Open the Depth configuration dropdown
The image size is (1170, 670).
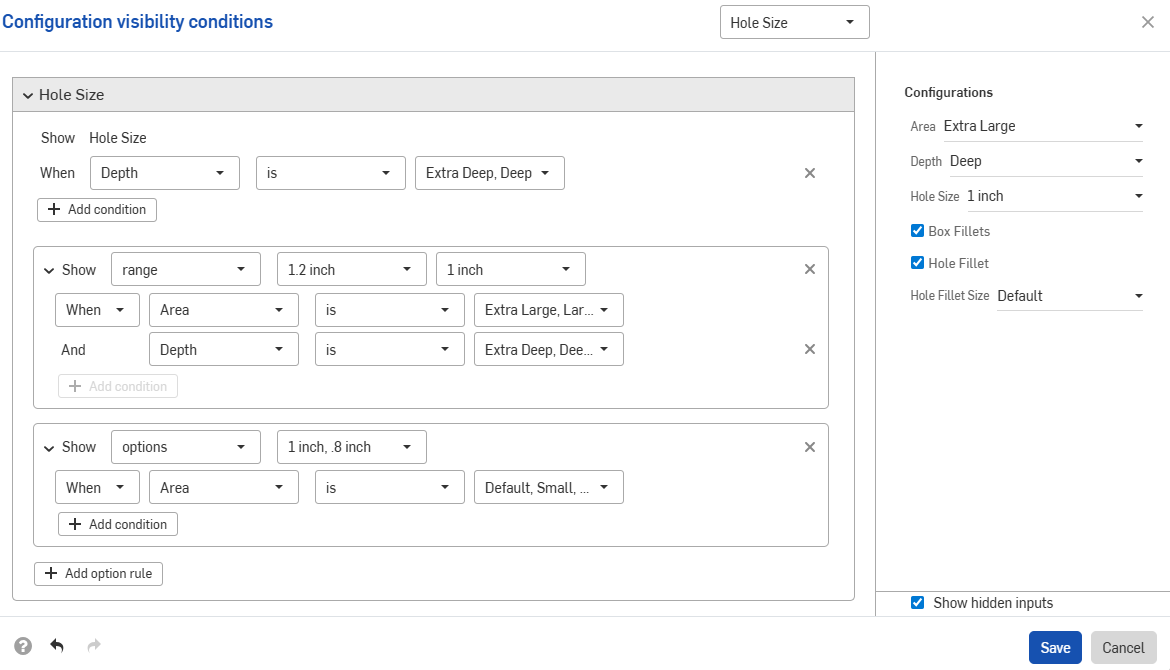[x=1045, y=160]
